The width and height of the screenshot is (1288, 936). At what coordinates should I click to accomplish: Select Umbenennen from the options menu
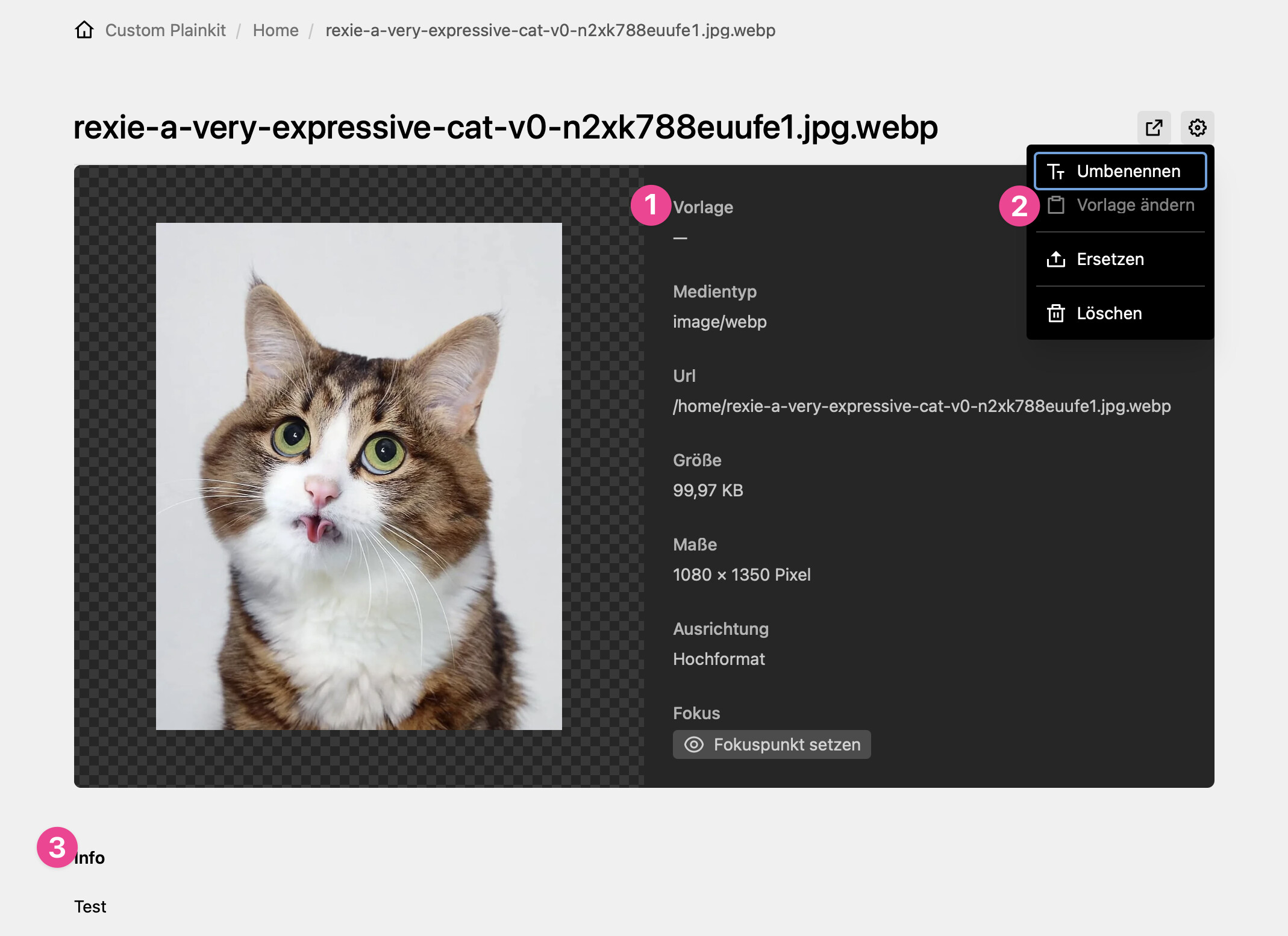pyautogui.click(x=1128, y=172)
